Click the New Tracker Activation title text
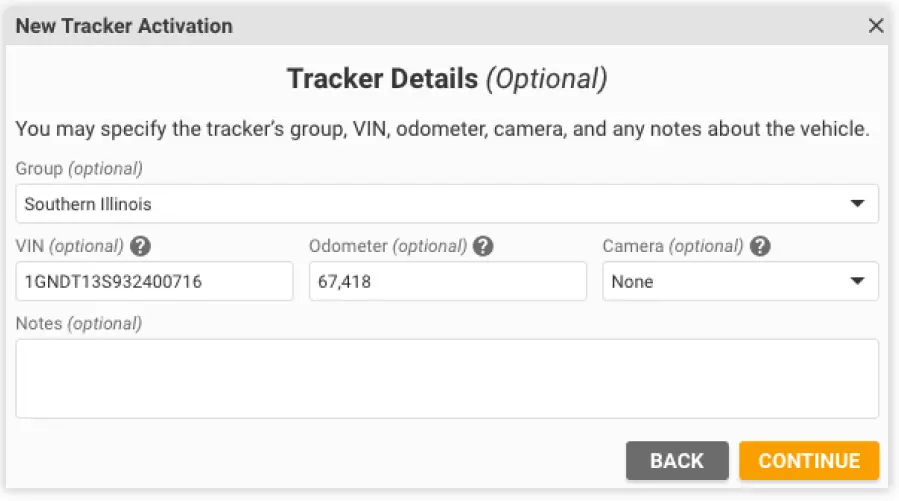This screenshot has height=501, width=899. (x=124, y=26)
